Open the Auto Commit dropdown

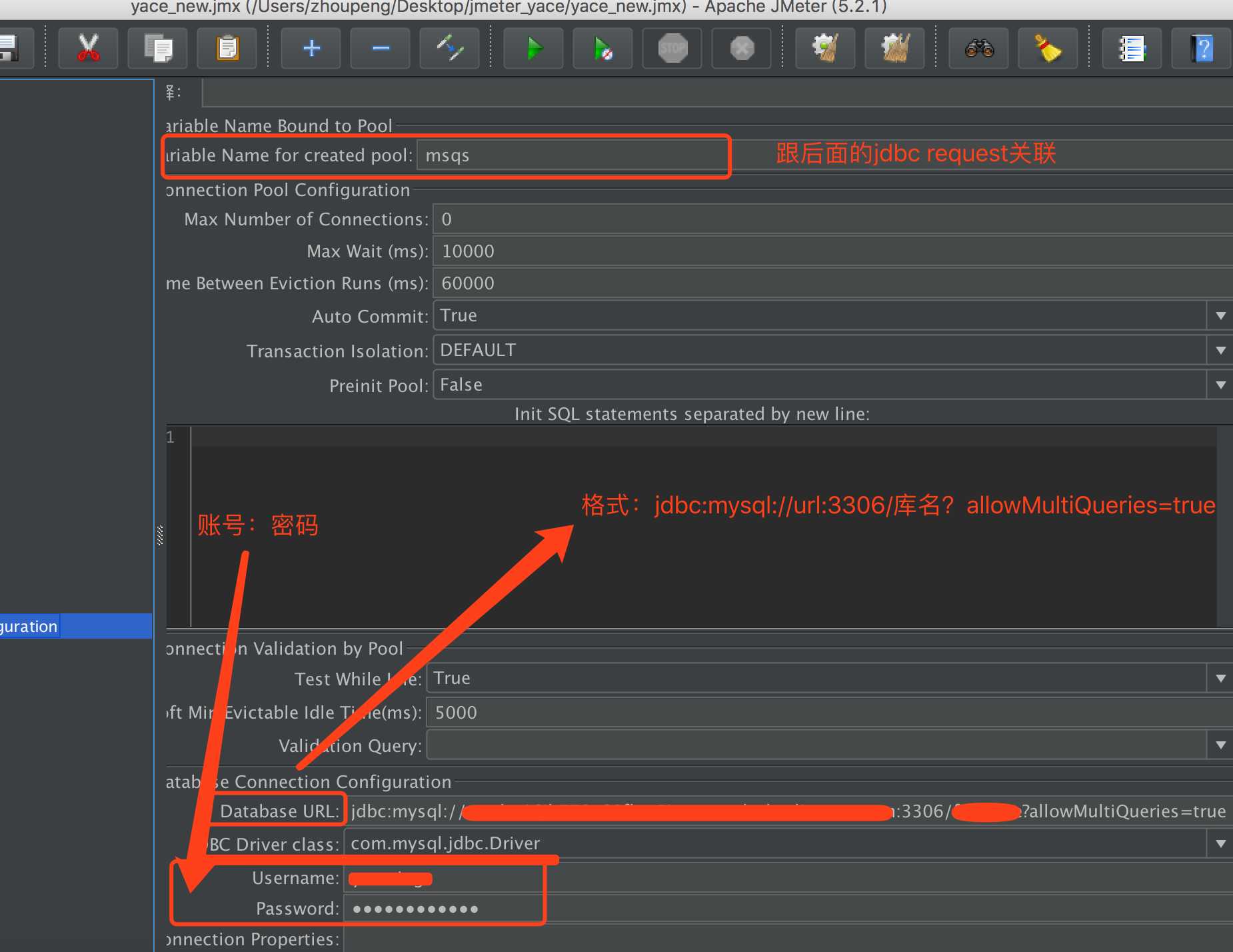pos(1220,315)
